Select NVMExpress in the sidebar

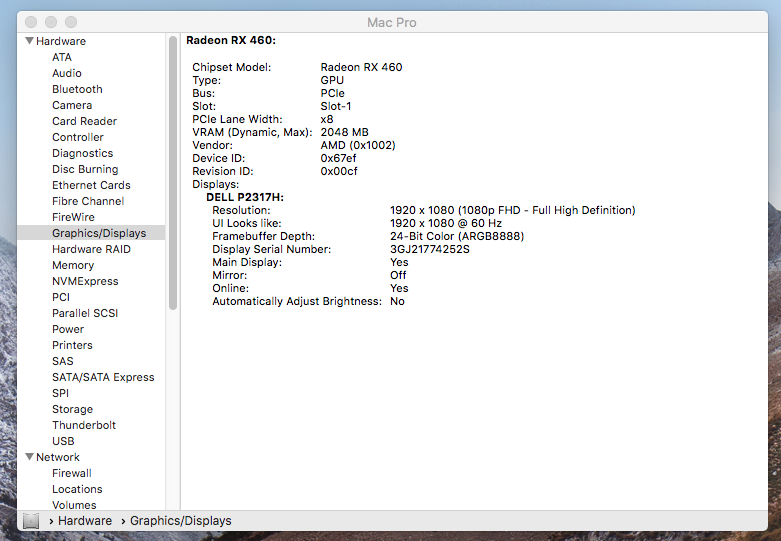tap(85, 281)
